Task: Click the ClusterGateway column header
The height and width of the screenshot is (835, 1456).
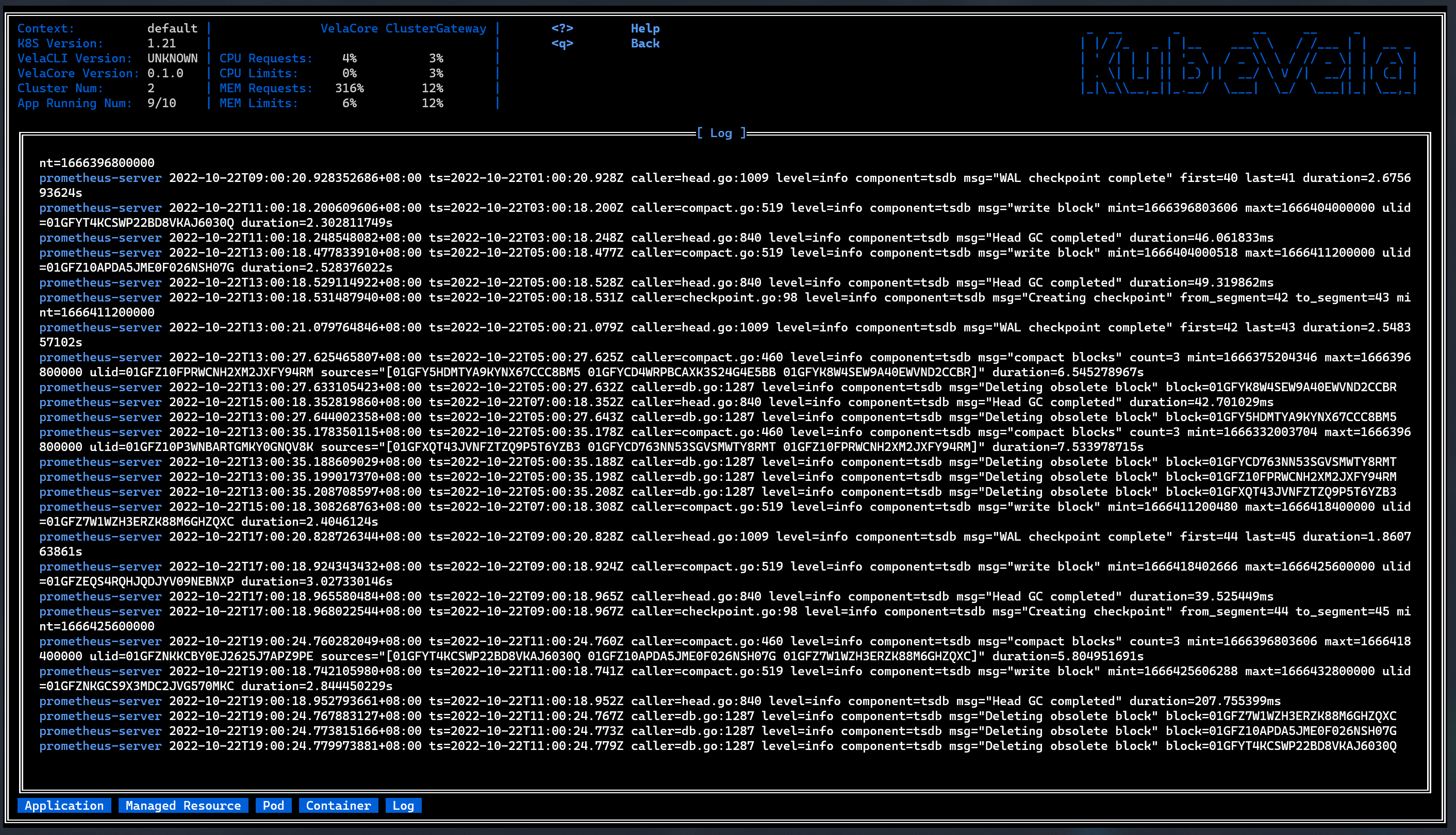Action: [x=436, y=28]
